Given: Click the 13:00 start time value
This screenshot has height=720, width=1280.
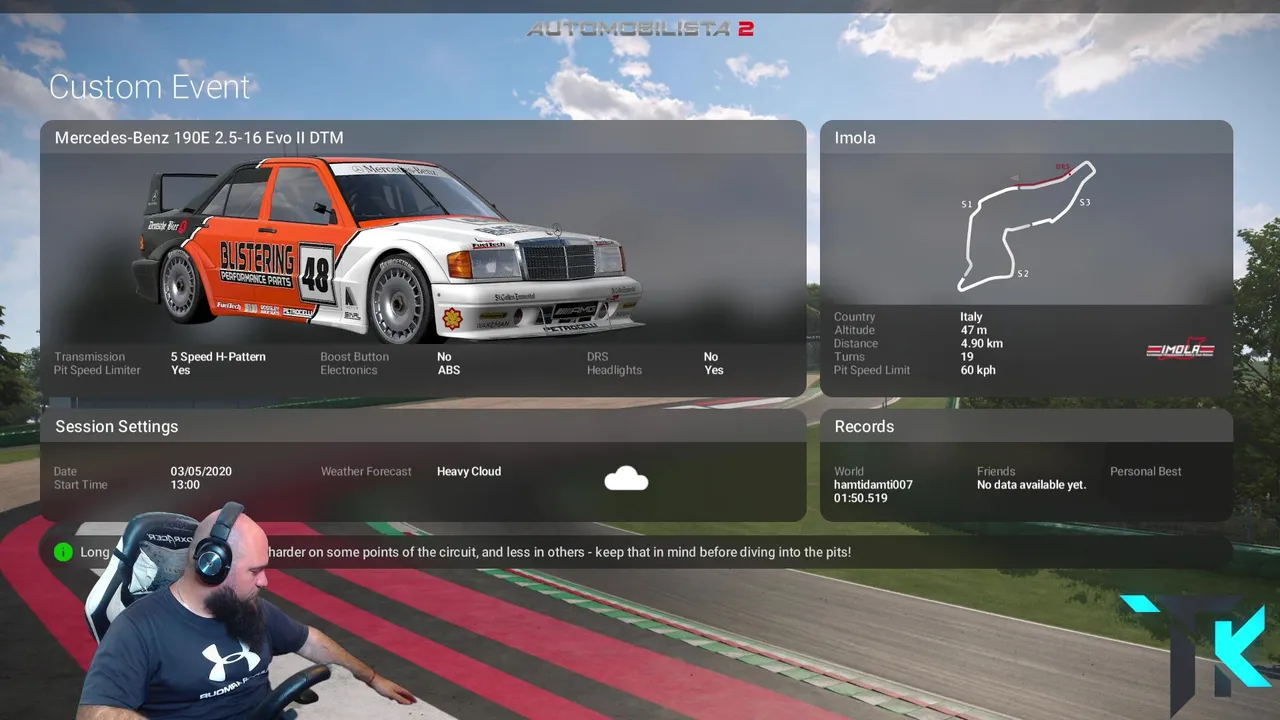Looking at the screenshot, I should (x=185, y=485).
